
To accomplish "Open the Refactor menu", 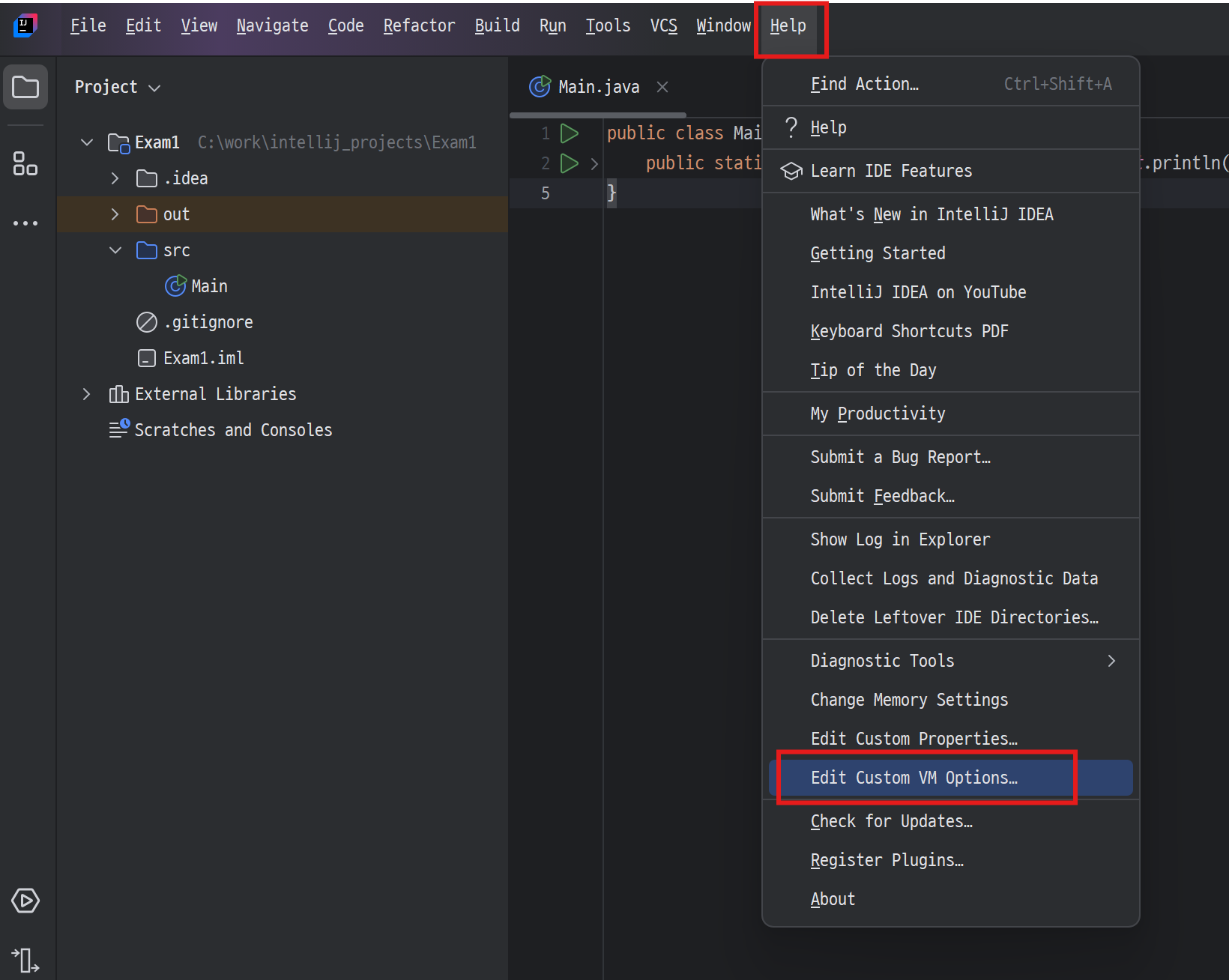I will 419,25.
